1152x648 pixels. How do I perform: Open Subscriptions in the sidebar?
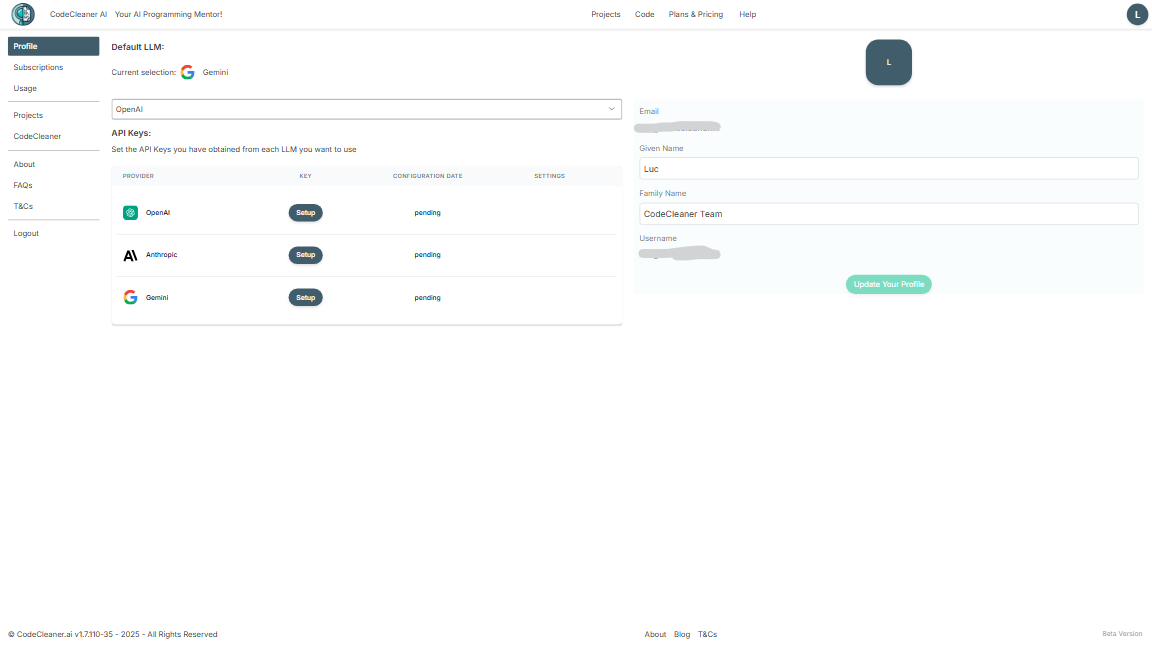click(x=38, y=68)
